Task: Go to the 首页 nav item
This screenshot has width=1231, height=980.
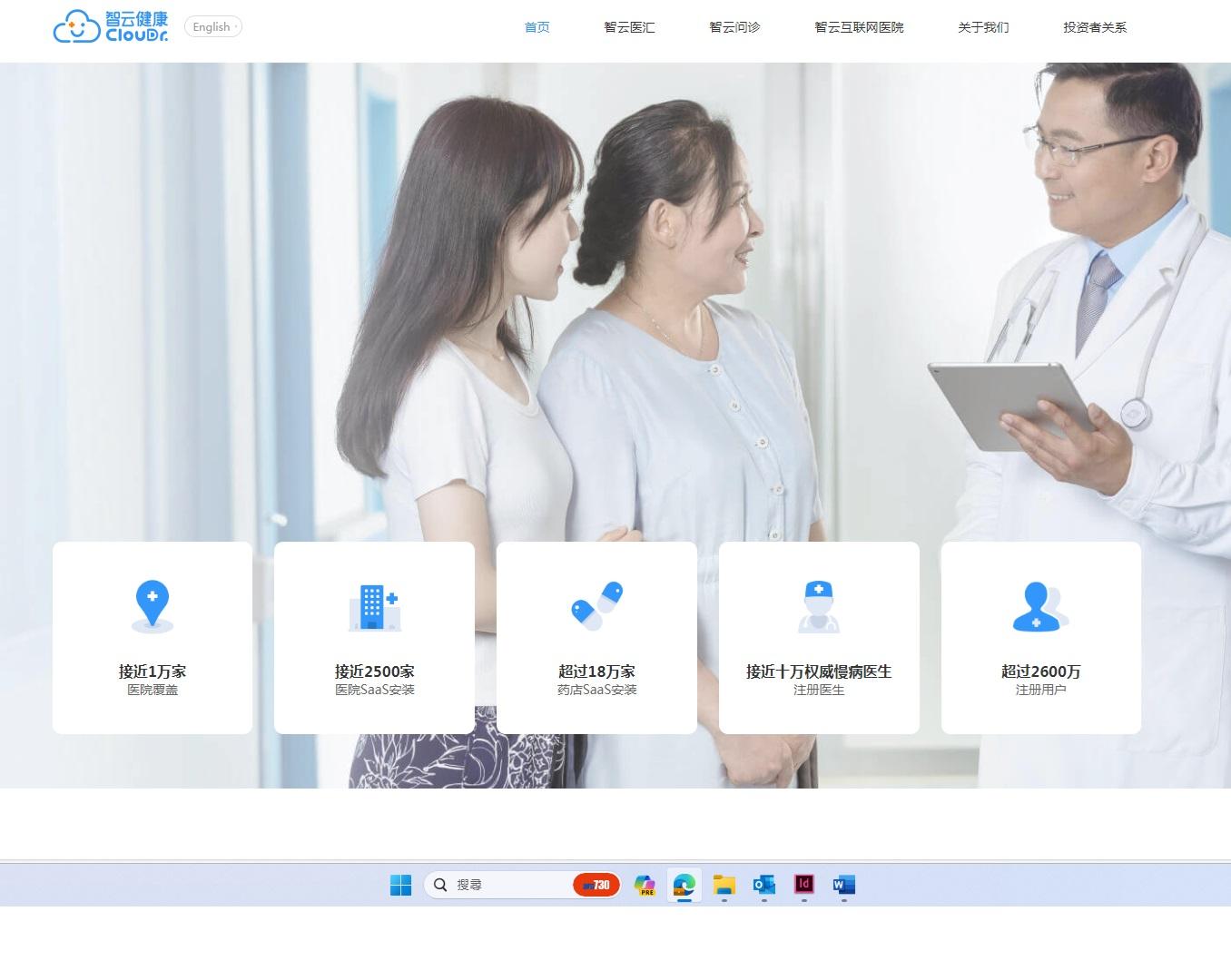Action: (537, 27)
